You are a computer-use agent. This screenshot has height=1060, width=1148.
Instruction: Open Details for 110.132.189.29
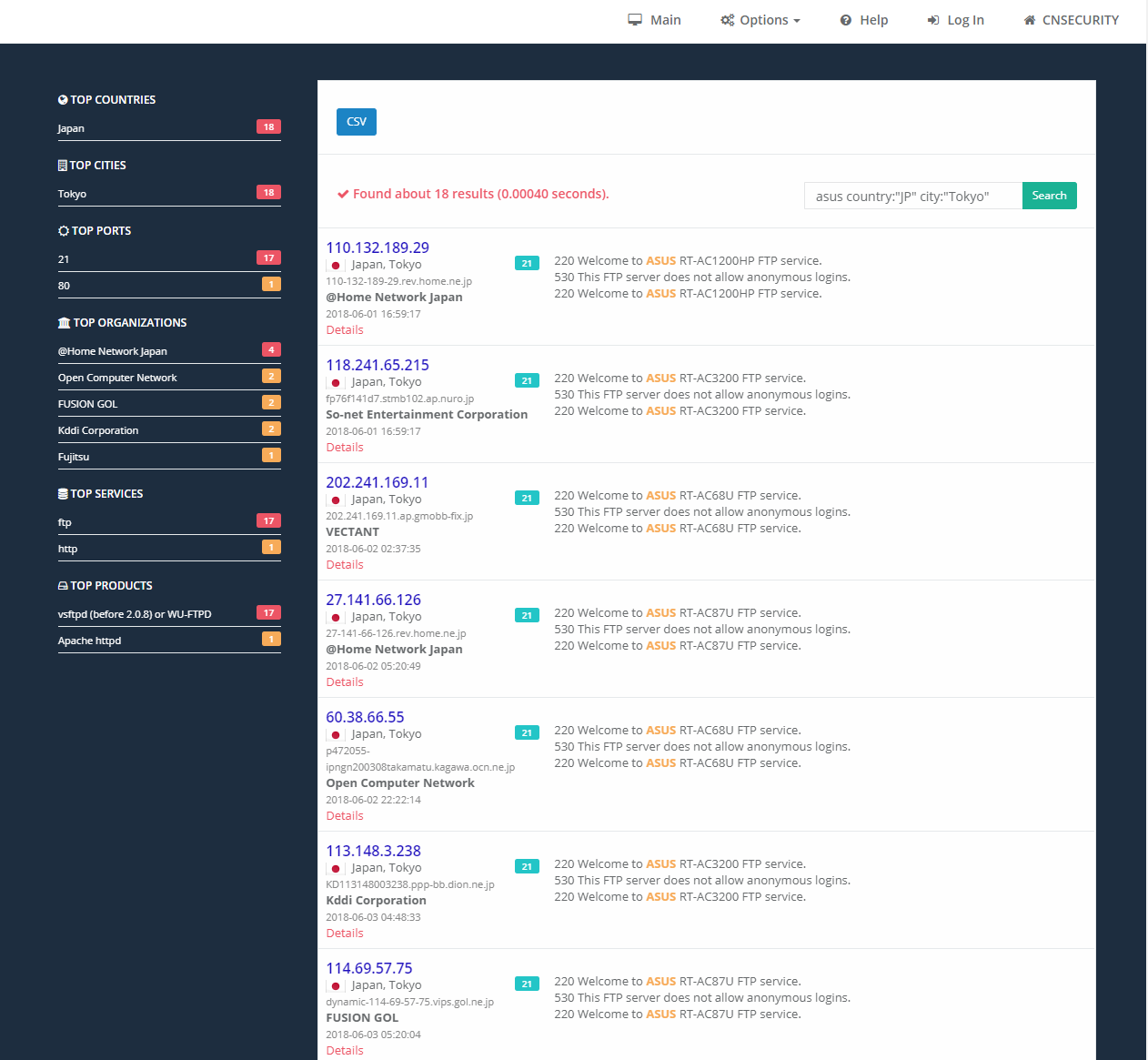click(345, 330)
